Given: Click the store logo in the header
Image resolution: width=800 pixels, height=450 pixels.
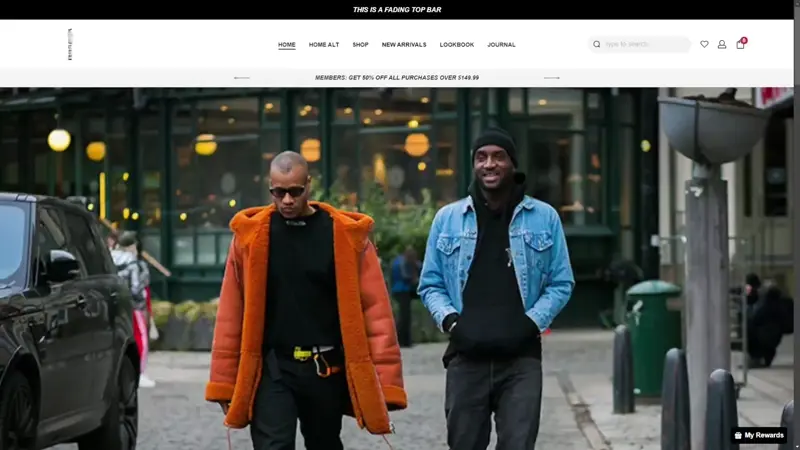Looking at the screenshot, I should click(x=70, y=44).
